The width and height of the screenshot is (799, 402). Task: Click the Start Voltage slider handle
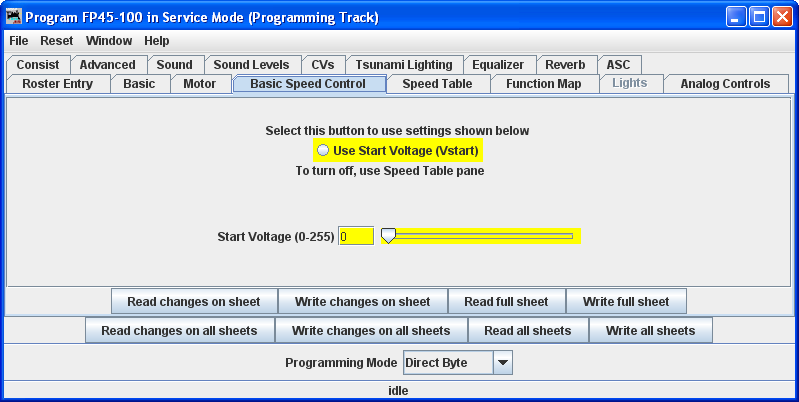pyautogui.click(x=388, y=236)
